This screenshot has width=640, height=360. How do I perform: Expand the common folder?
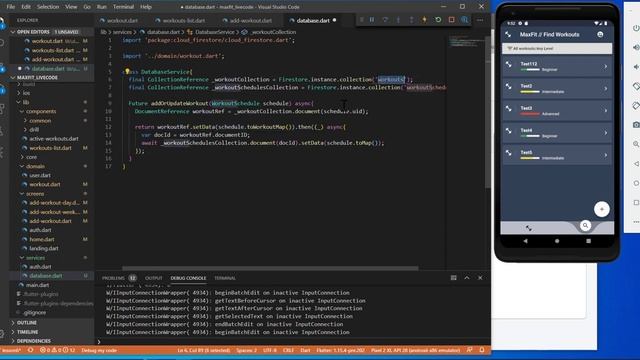[40, 120]
